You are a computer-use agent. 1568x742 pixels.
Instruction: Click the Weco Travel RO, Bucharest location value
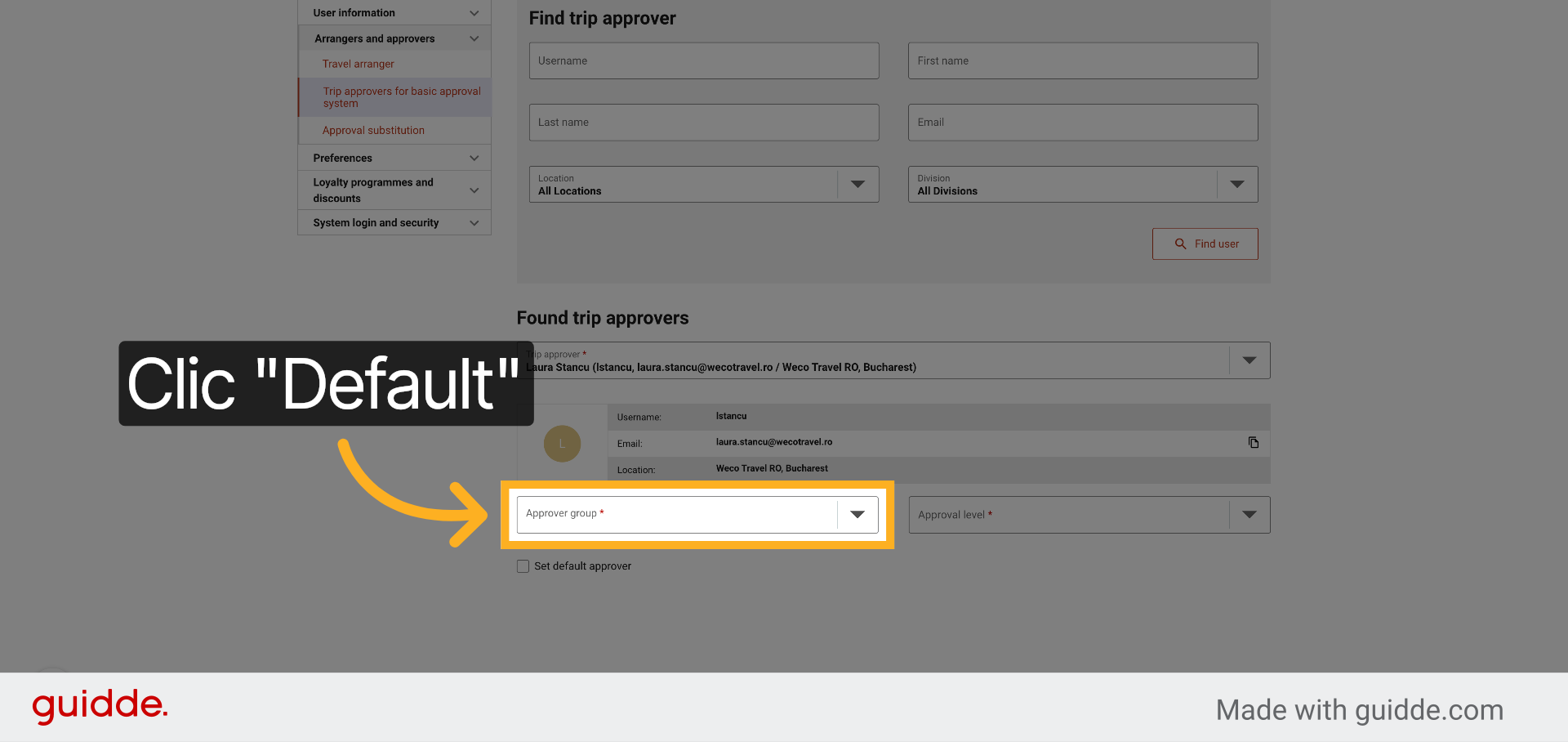pos(772,468)
